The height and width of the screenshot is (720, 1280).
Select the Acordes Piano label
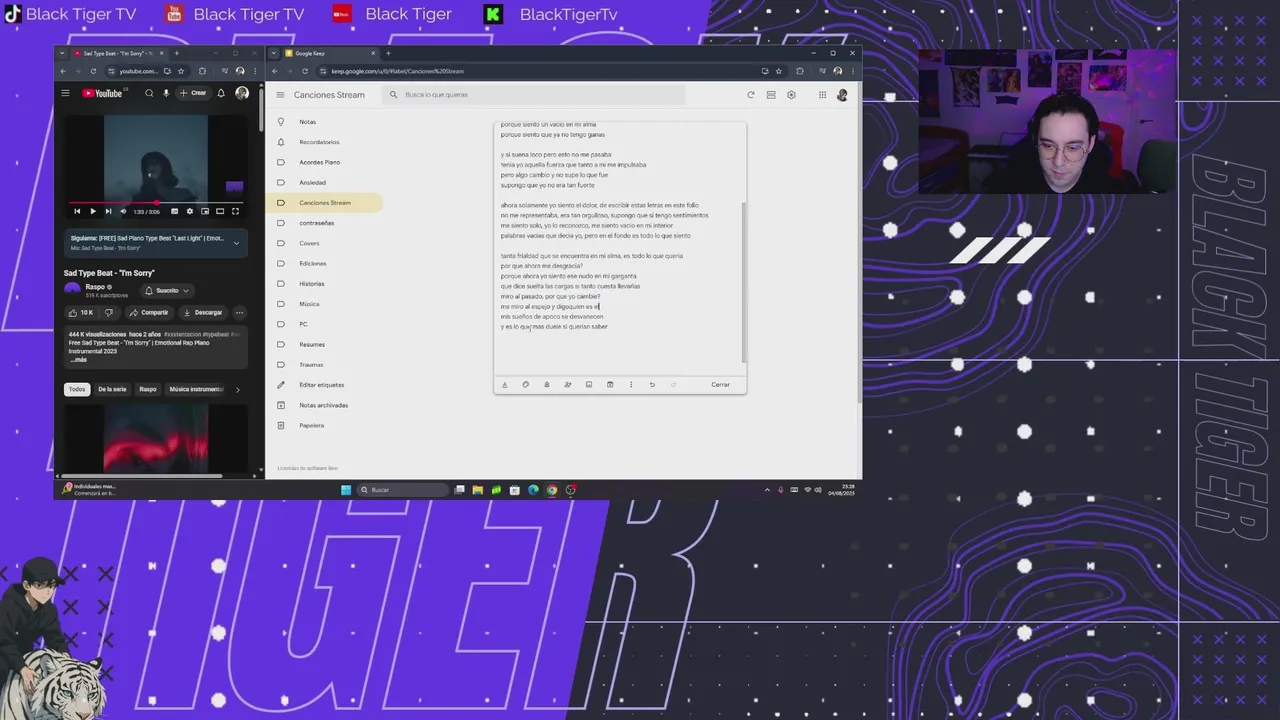coord(326,162)
